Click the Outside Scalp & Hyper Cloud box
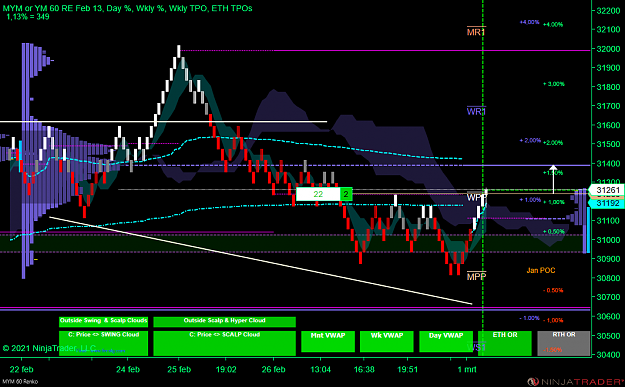 coord(224,321)
